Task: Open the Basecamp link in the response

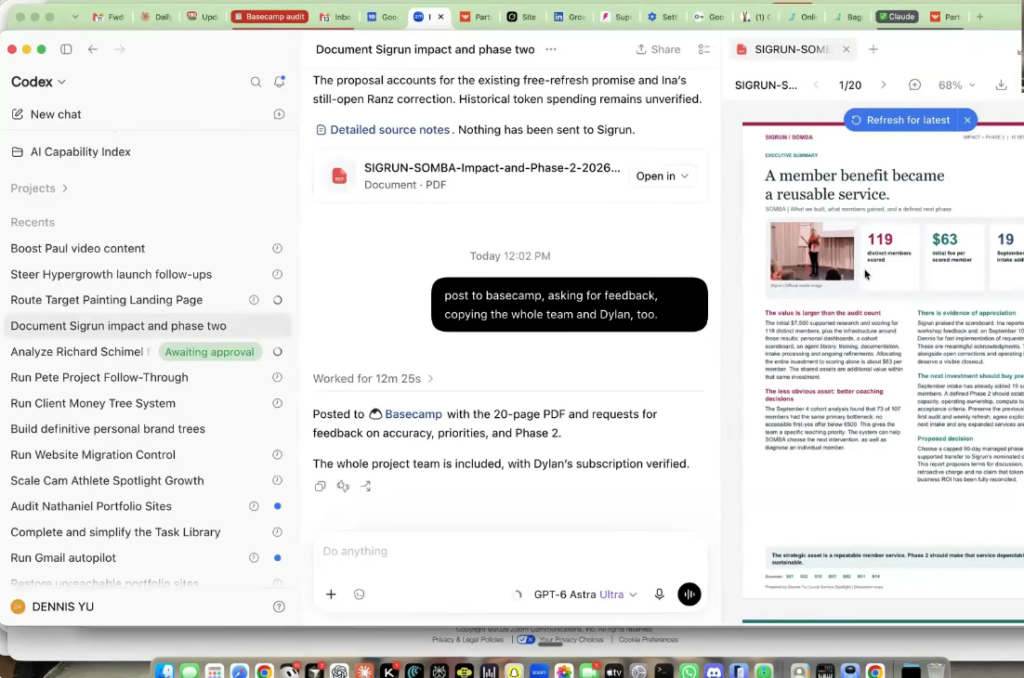Action: click(413, 414)
